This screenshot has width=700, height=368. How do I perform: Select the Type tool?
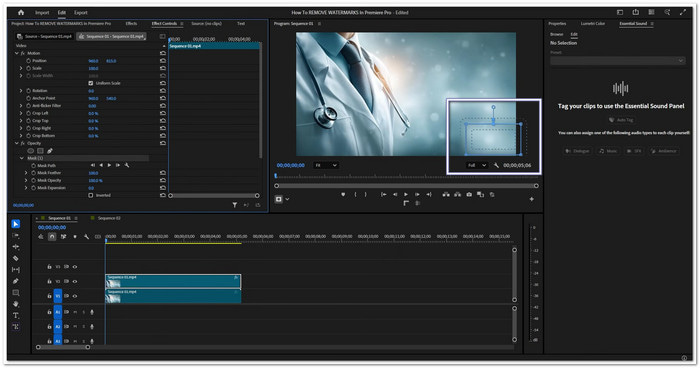tap(16, 315)
